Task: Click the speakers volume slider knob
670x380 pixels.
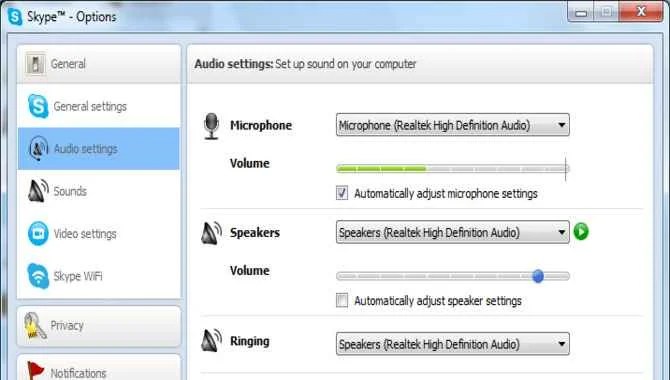Action: pos(538,276)
